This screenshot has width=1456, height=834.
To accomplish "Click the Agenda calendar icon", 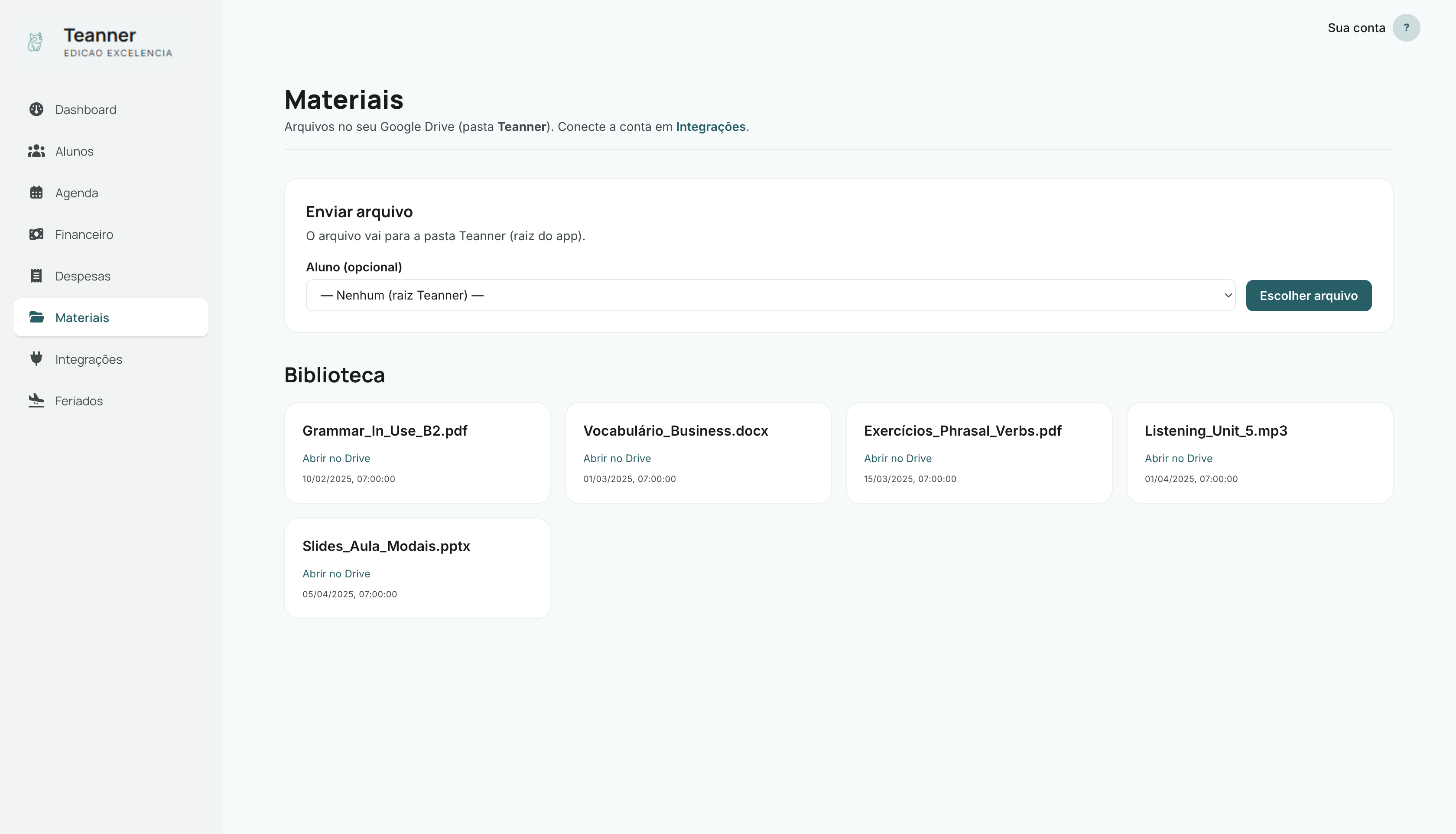I will click(x=36, y=192).
